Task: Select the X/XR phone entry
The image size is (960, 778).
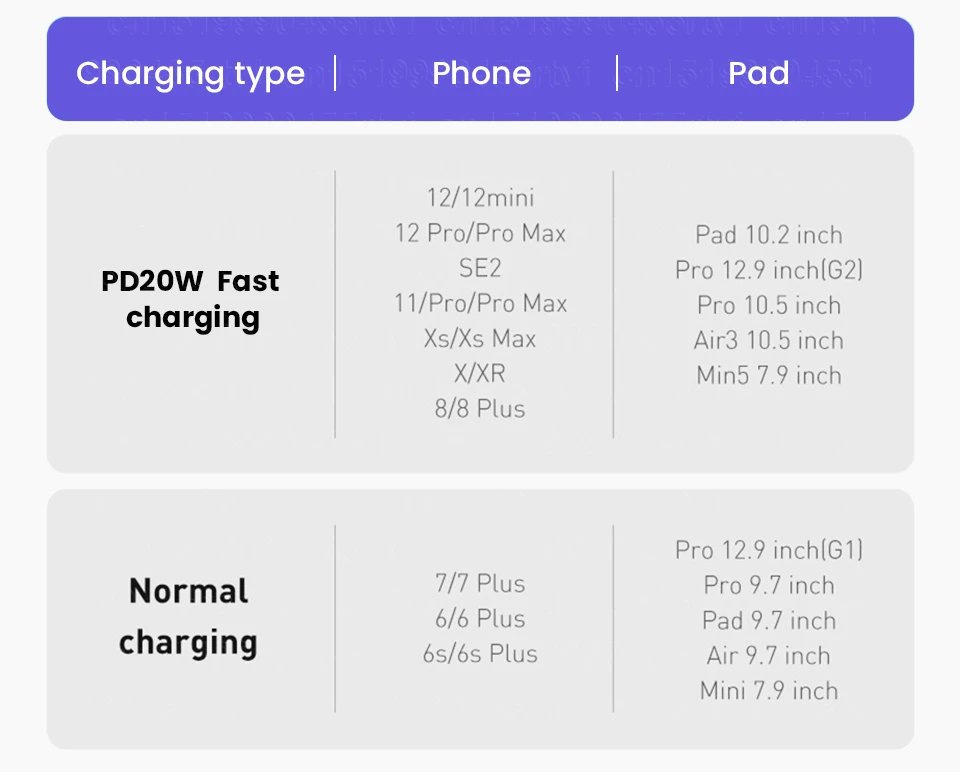Action: 480,373
